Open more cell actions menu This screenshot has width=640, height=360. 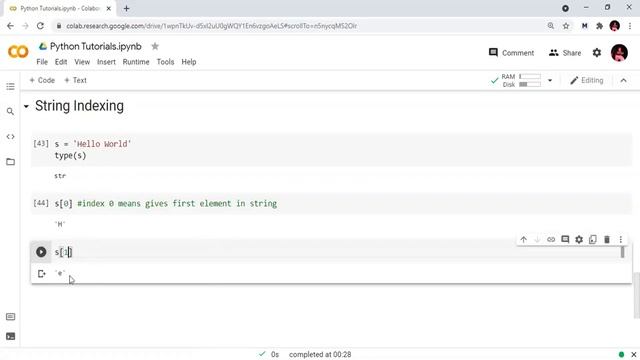(621, 240)
